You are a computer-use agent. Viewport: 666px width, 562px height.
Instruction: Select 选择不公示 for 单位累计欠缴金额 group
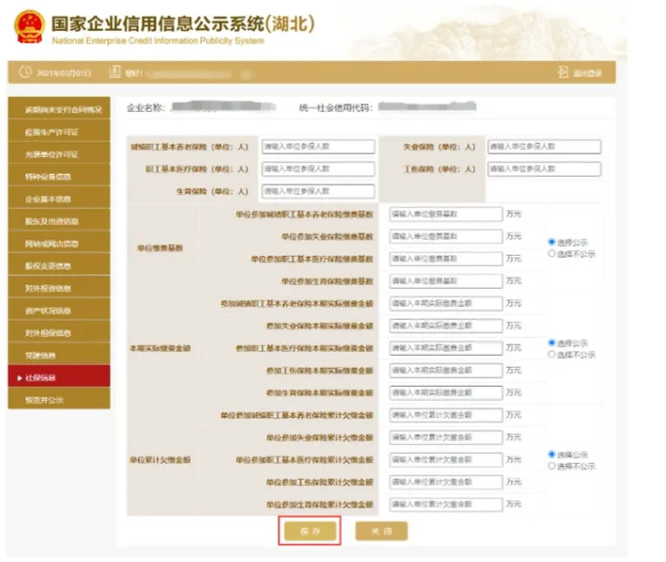click(x=552, y=466)
